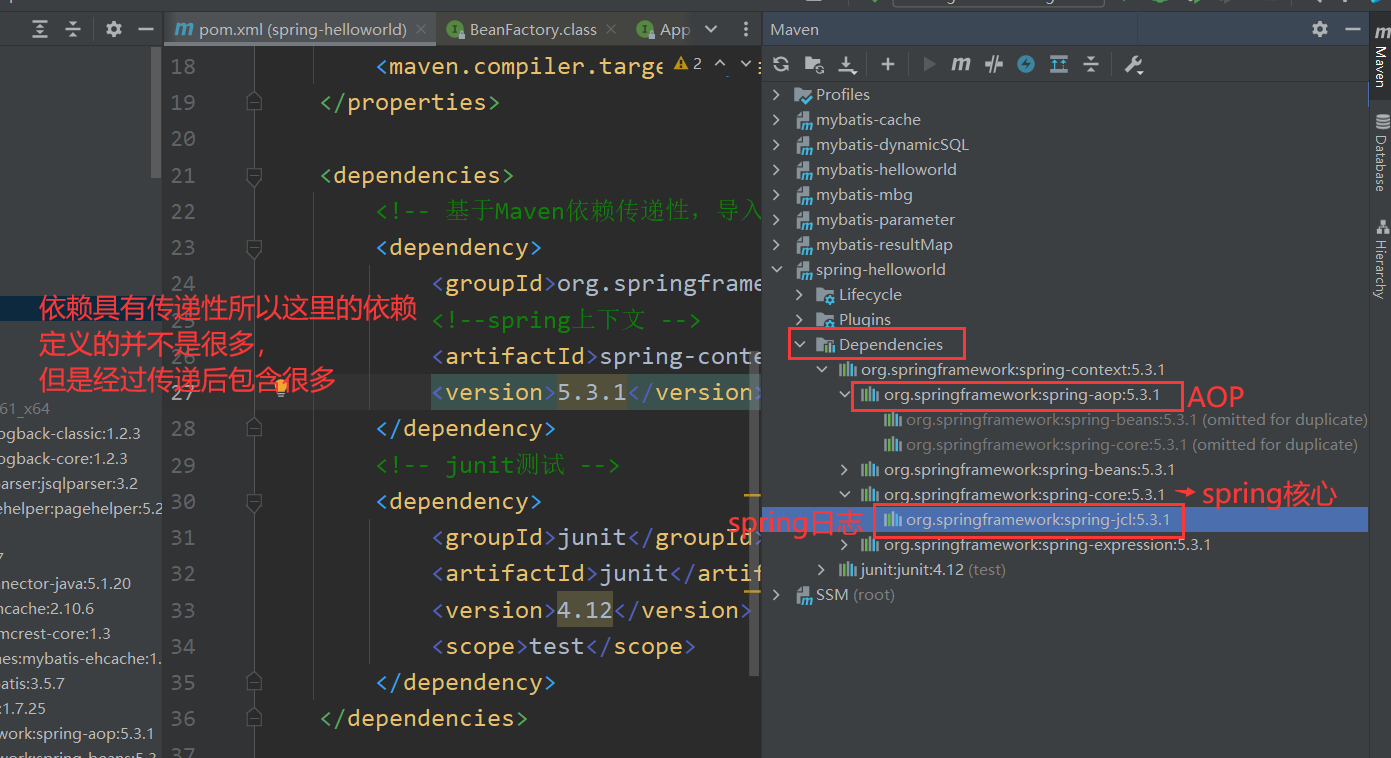Image resolution: width=1391 pixels, height=758 pixels.
Task: Expand spring-expression:5.3.1 dependency arrow
Action: coord(845,545)
